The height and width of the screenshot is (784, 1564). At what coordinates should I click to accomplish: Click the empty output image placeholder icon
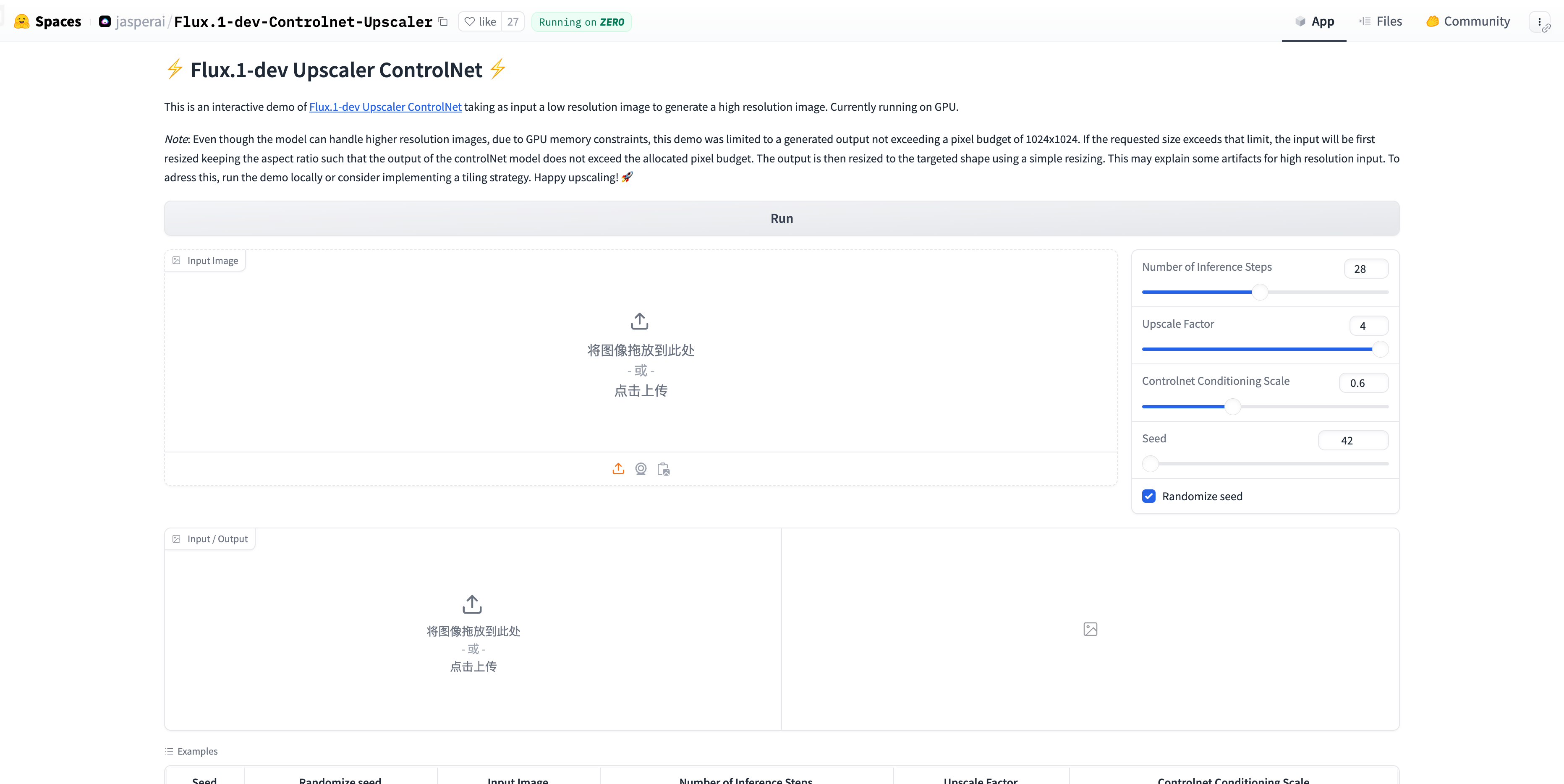[x=1091, y=629]
